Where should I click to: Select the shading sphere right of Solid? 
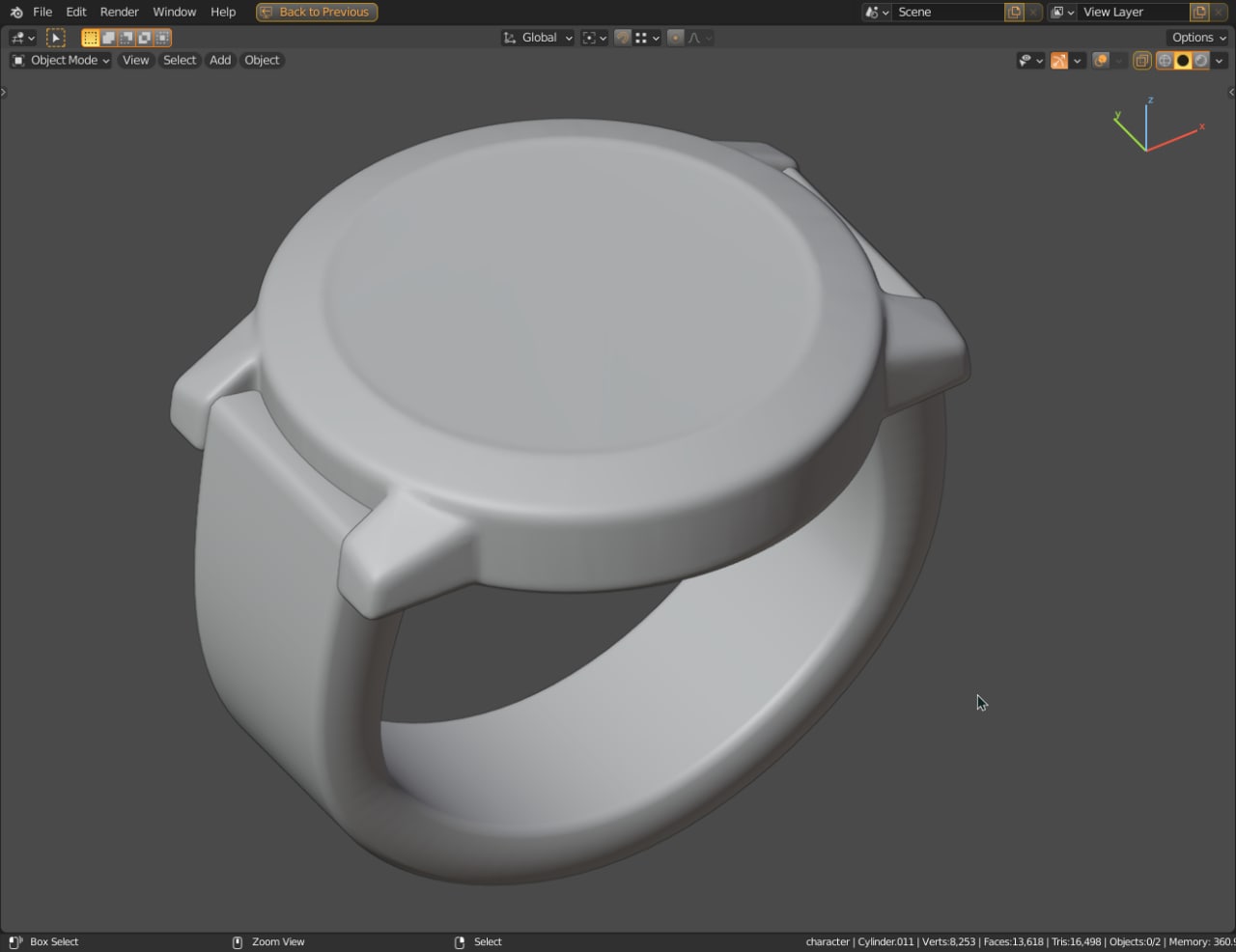pyautogui.click(x=1201, y=61)
